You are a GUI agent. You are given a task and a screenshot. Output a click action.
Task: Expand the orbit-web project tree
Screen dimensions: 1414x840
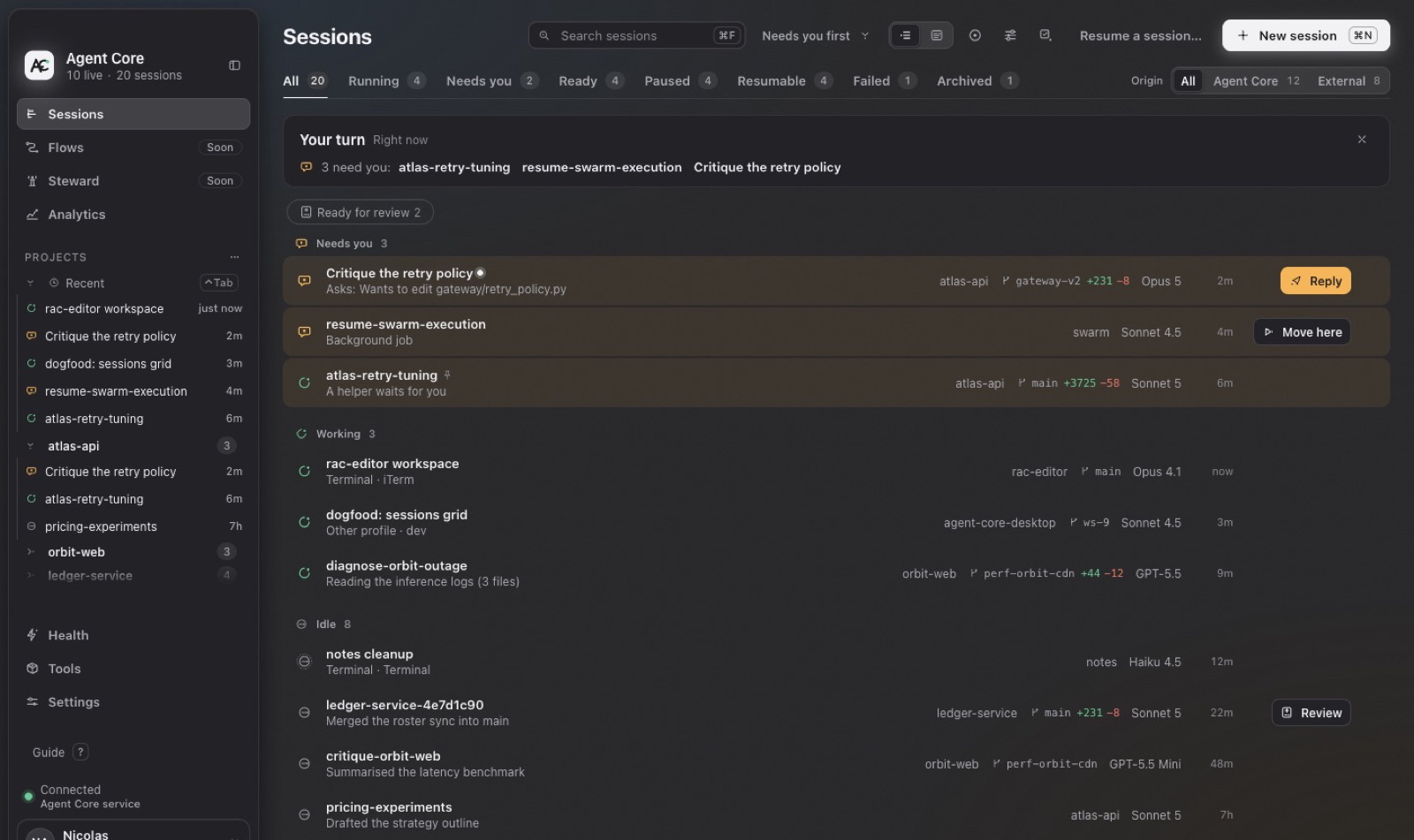click(30, 552)
